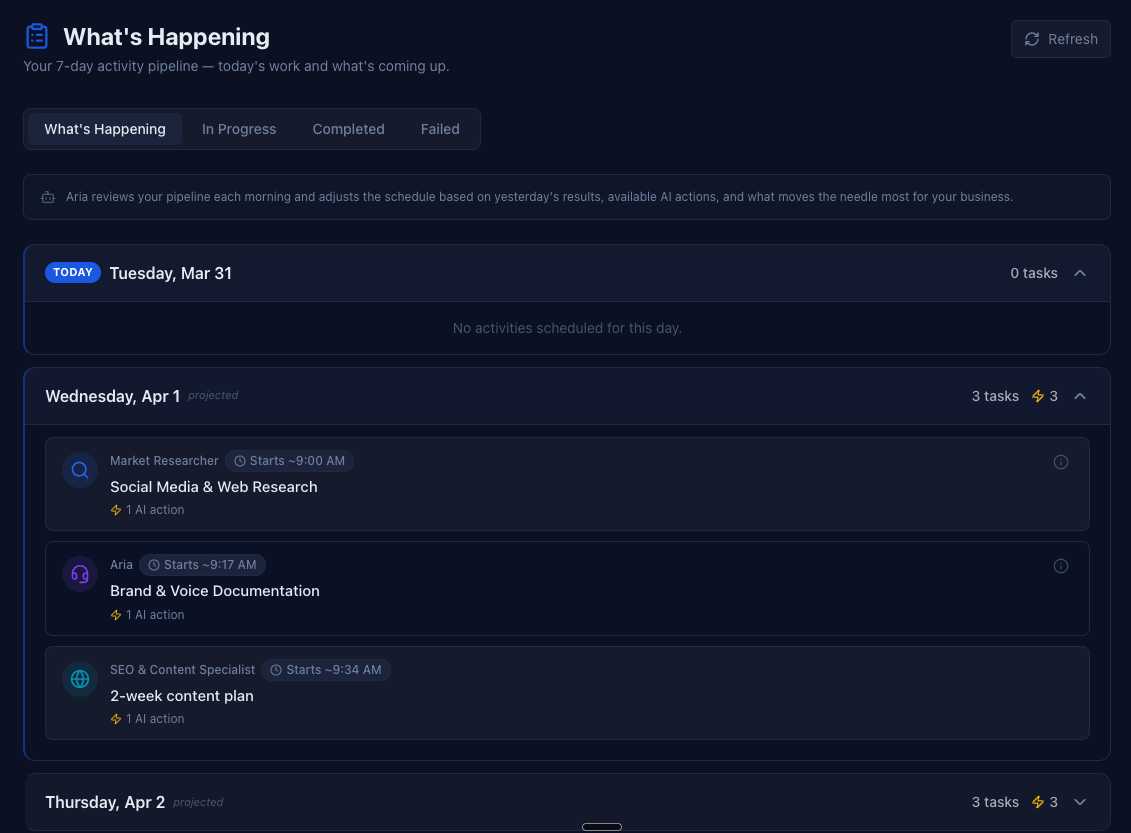Image resolution: width=1131 pixels, height=833 pixels.
Task: Click the Aria headset avatar icon
Action: coord(80,574)
